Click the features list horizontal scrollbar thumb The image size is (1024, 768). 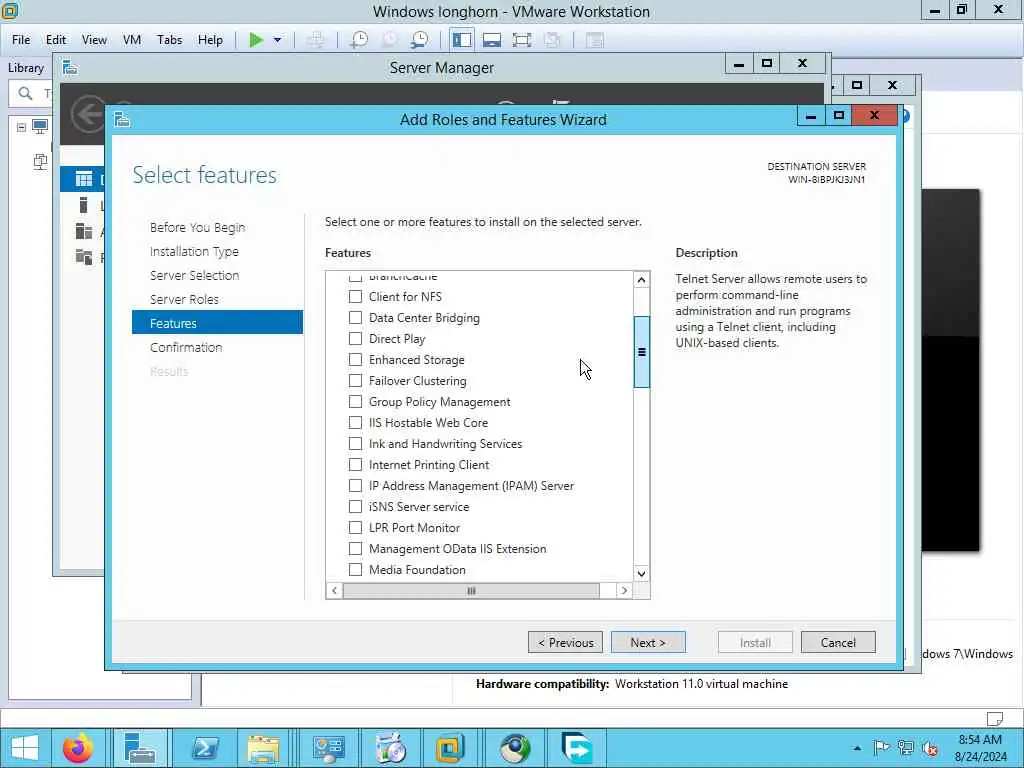click(x=471, y=590)
